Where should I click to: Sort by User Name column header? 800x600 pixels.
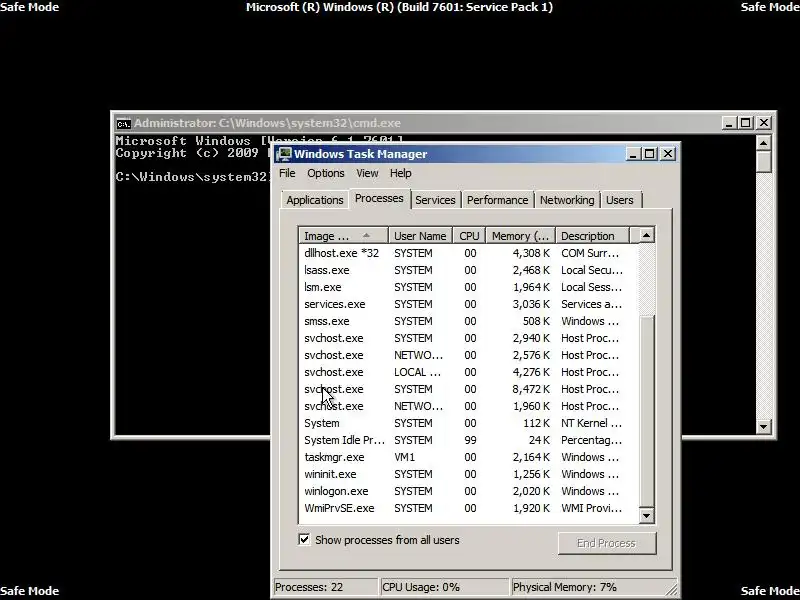(x=420, y=236)
